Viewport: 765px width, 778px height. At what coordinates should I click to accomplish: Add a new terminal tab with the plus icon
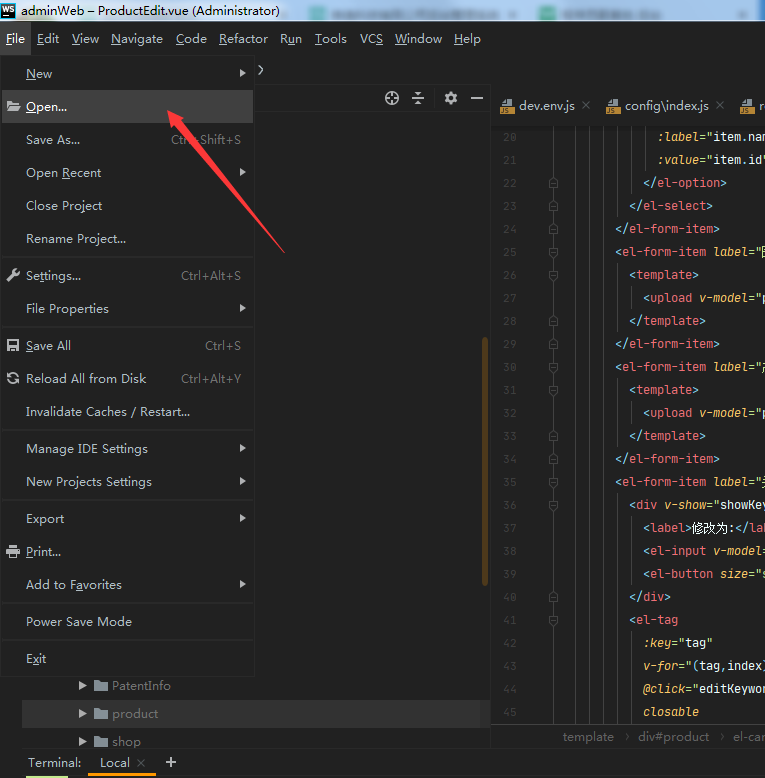click(171, 762)
